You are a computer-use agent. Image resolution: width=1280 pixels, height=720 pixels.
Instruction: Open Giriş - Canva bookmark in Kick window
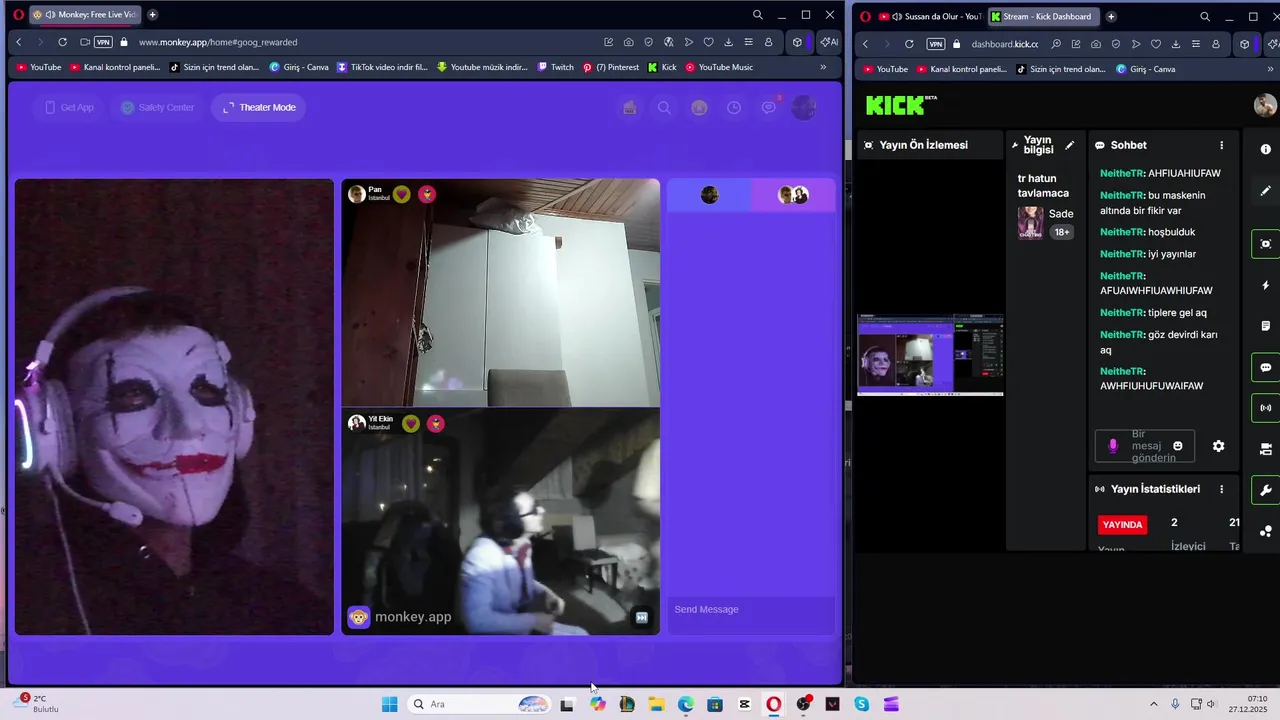point(1145,69)
